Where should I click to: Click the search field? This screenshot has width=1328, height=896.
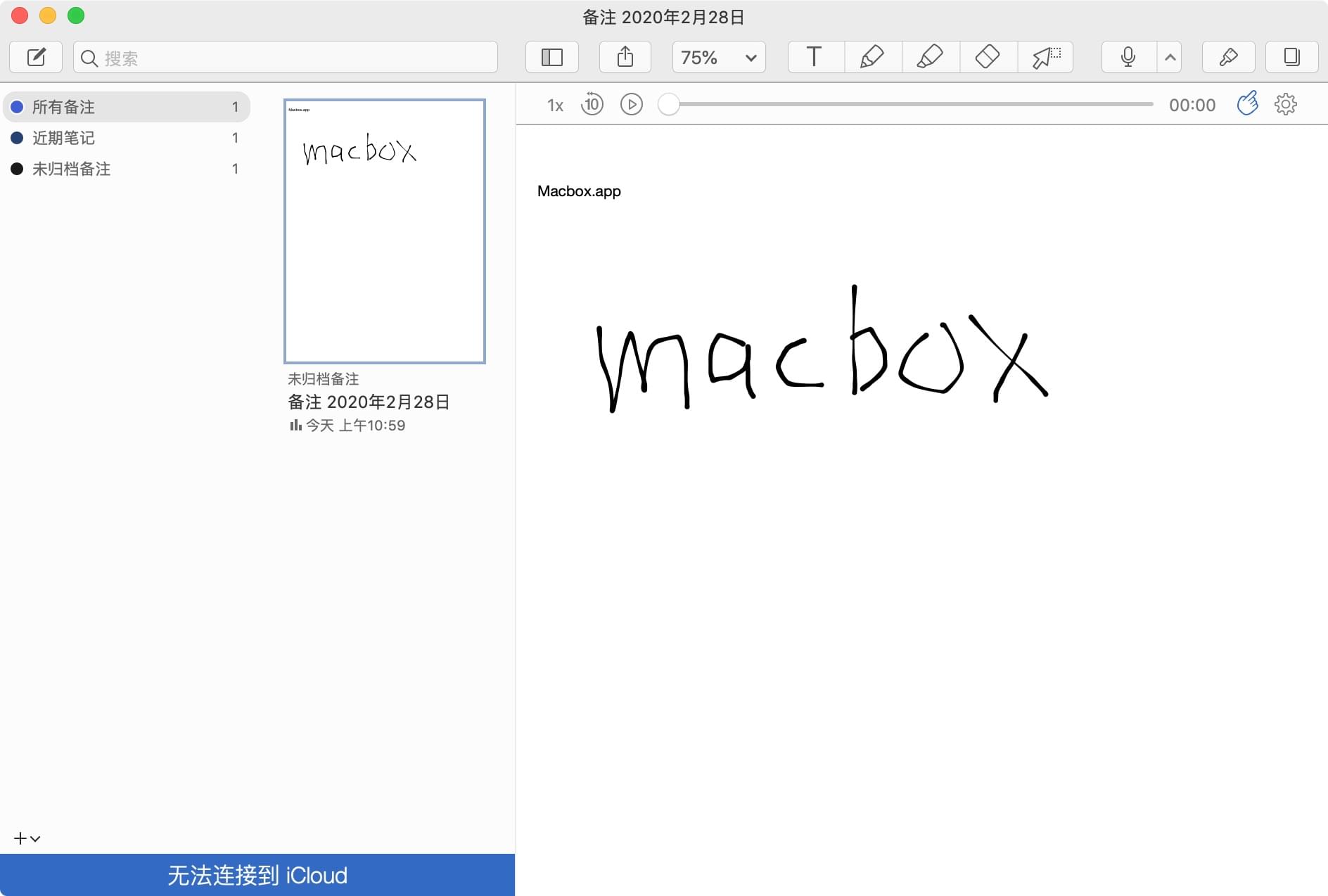pyautogui.click(x=286, y=57)
